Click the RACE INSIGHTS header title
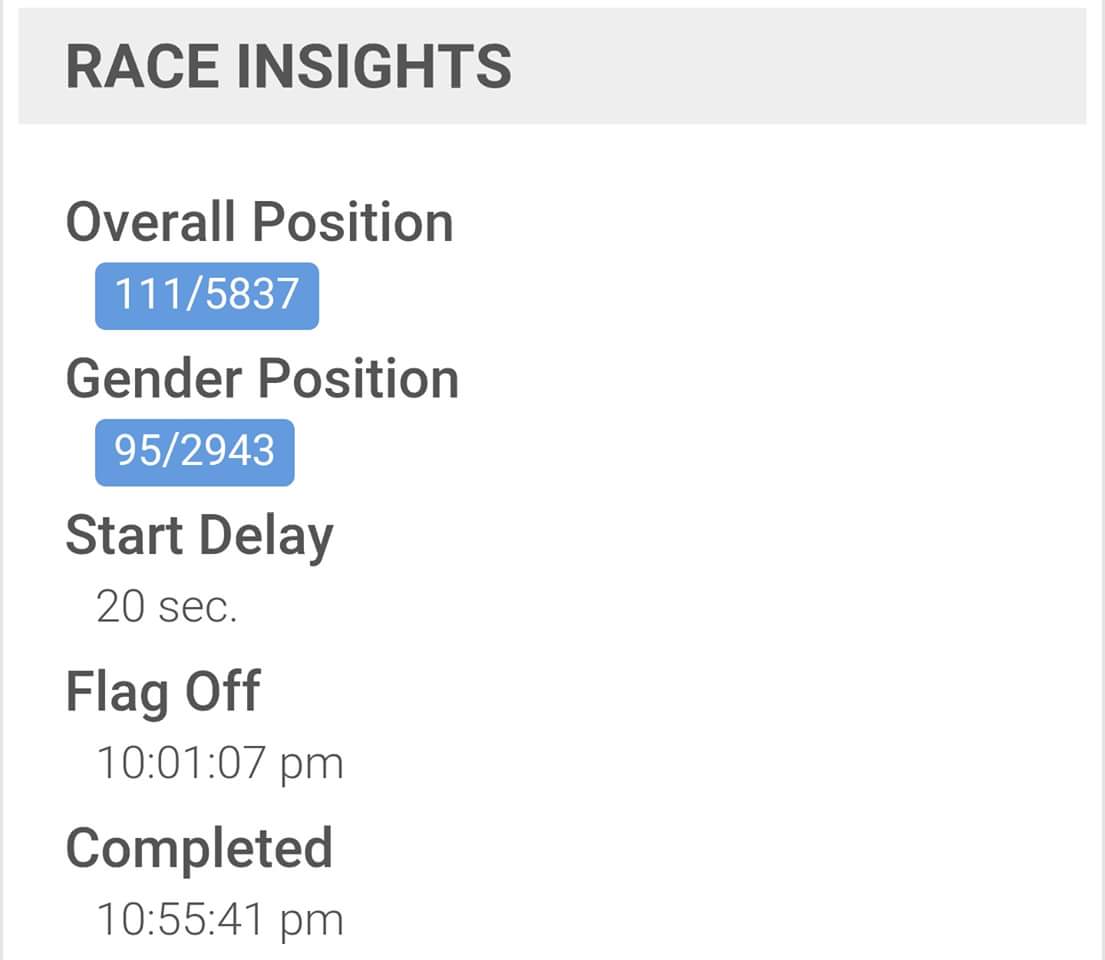Image resolution: width=1105 pixels, height=960 pixels. click(288, 66)
